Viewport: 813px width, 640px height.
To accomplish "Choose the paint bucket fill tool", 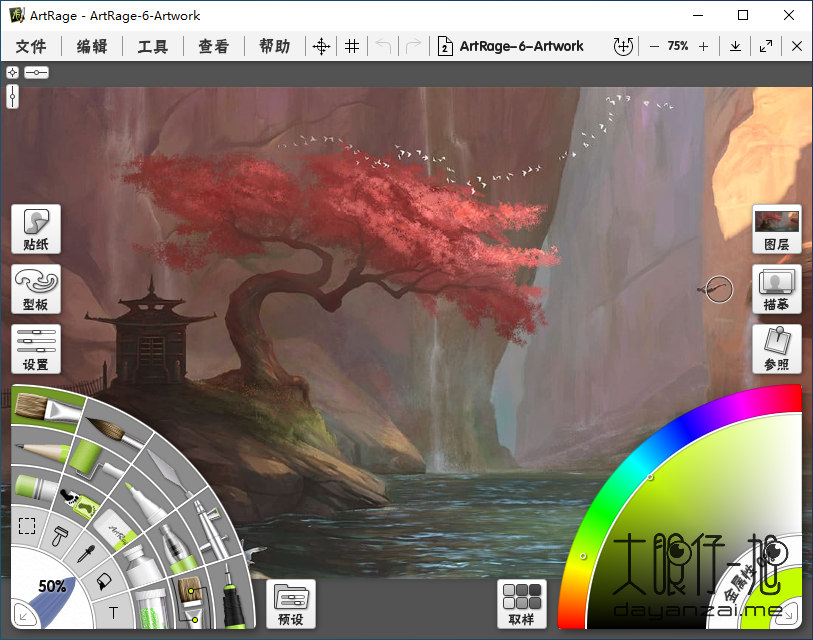I will 103,581.
